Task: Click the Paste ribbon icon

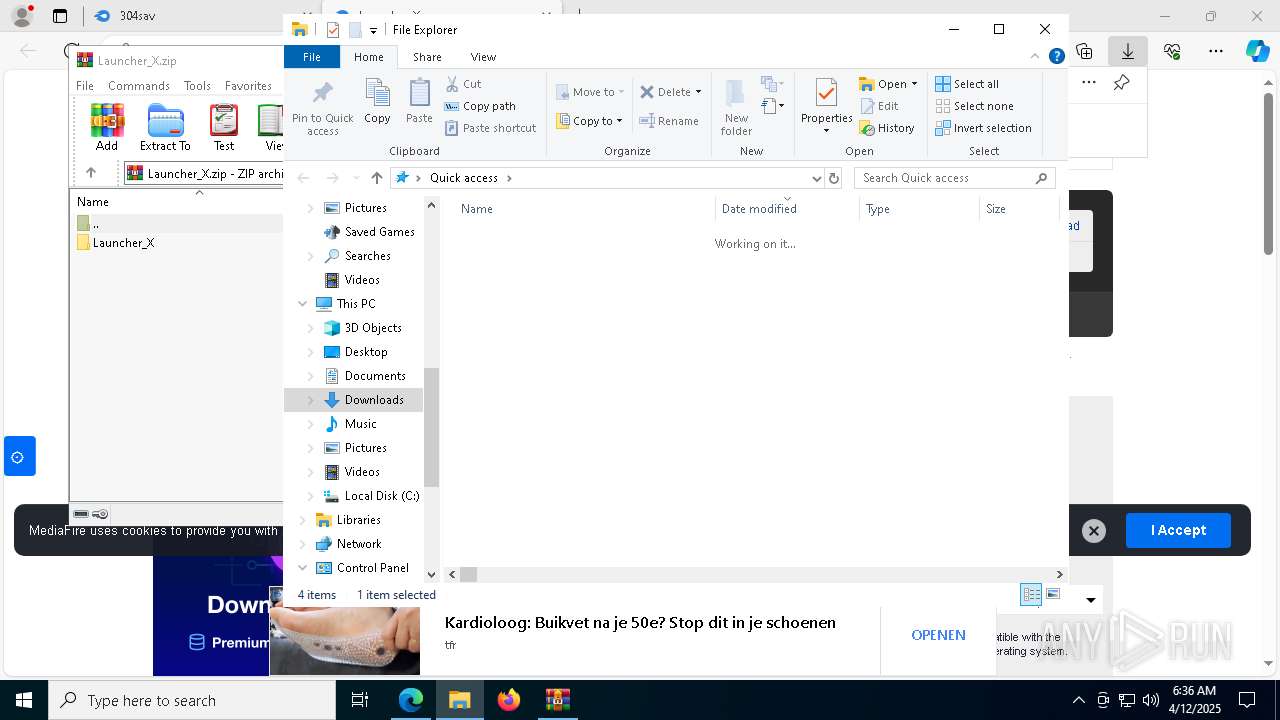Action: tap(419, 102)
